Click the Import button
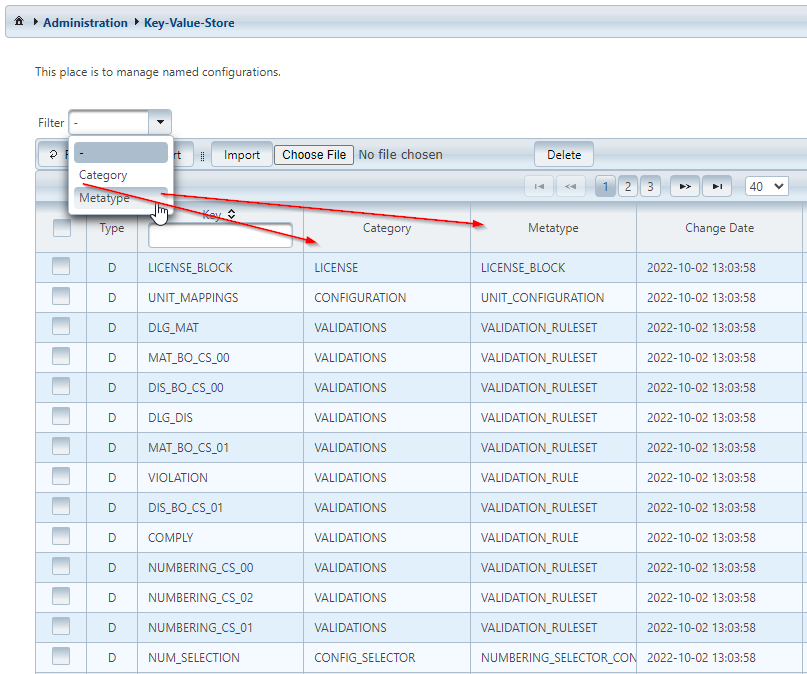This screenshot has width=807, height=674. 241,155
